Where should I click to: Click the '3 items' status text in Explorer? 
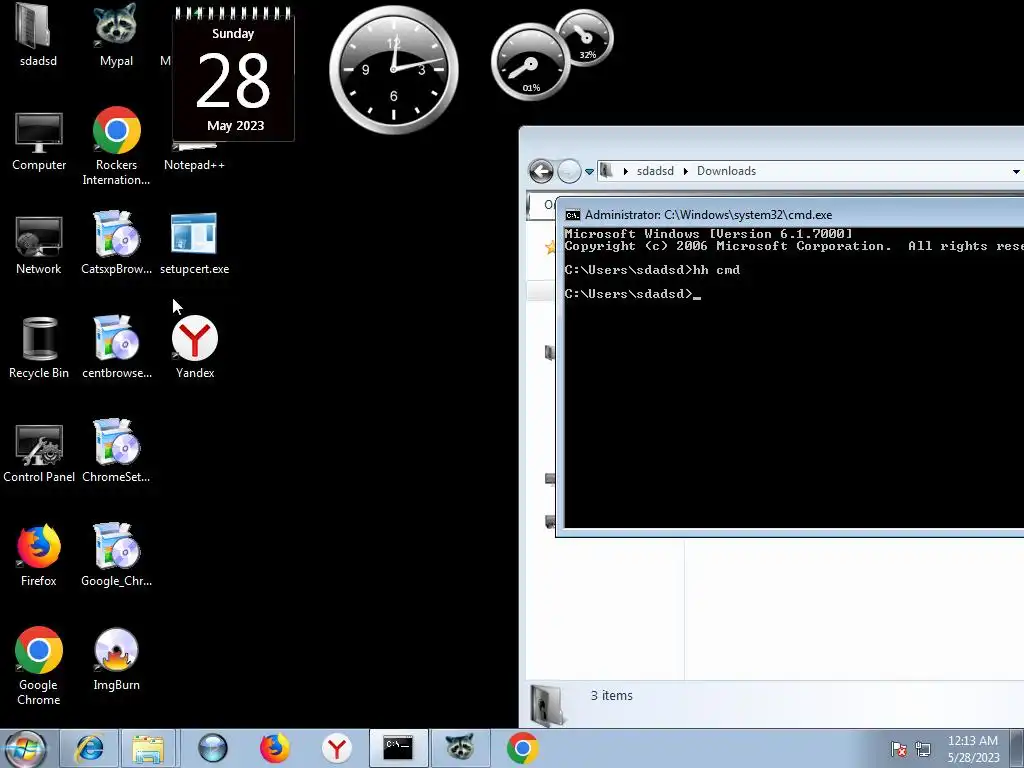point(611,696)
